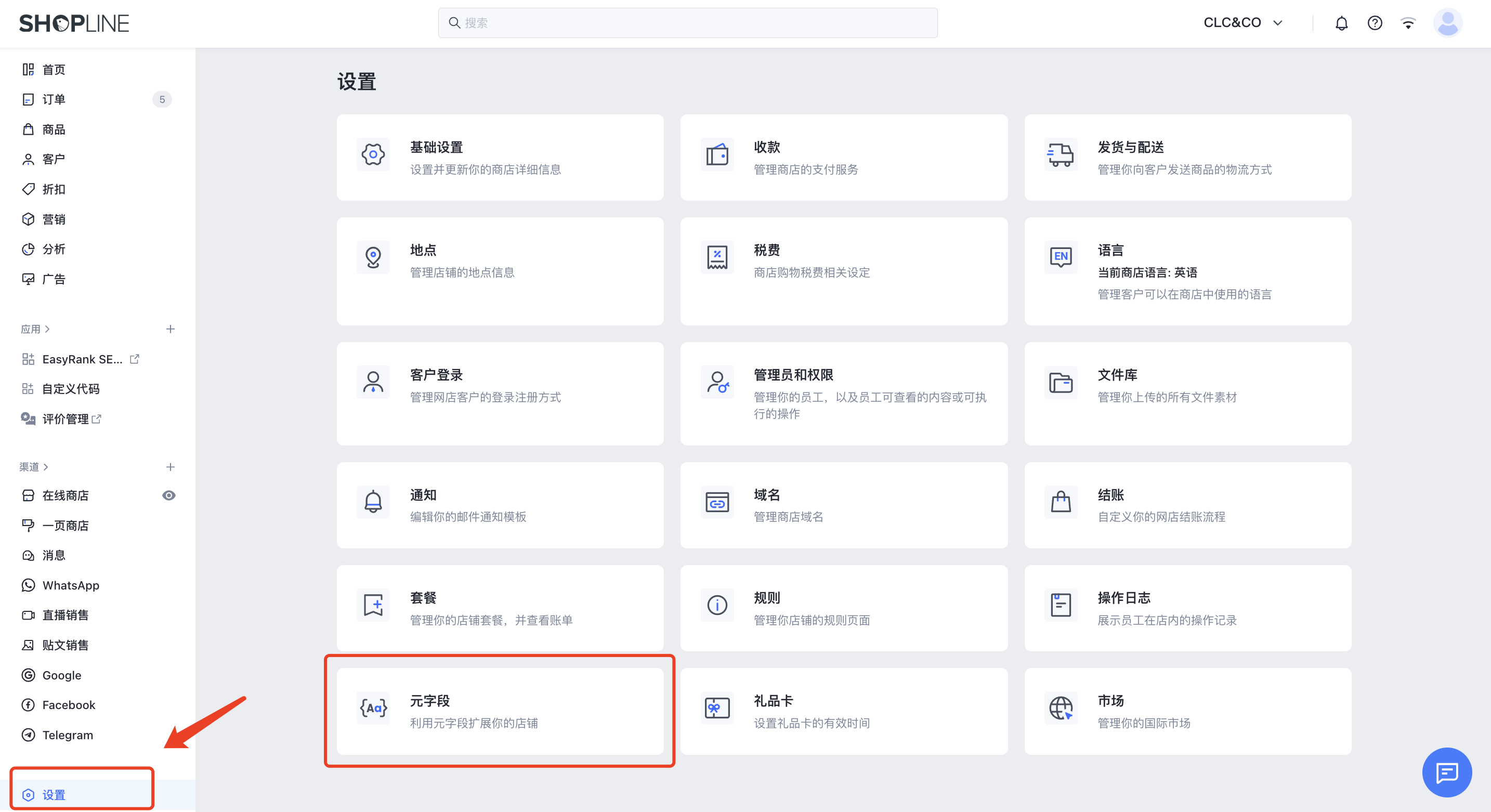Click the 直播销售 camera icon
1491x812 pixels.
[x=28, y=615]
